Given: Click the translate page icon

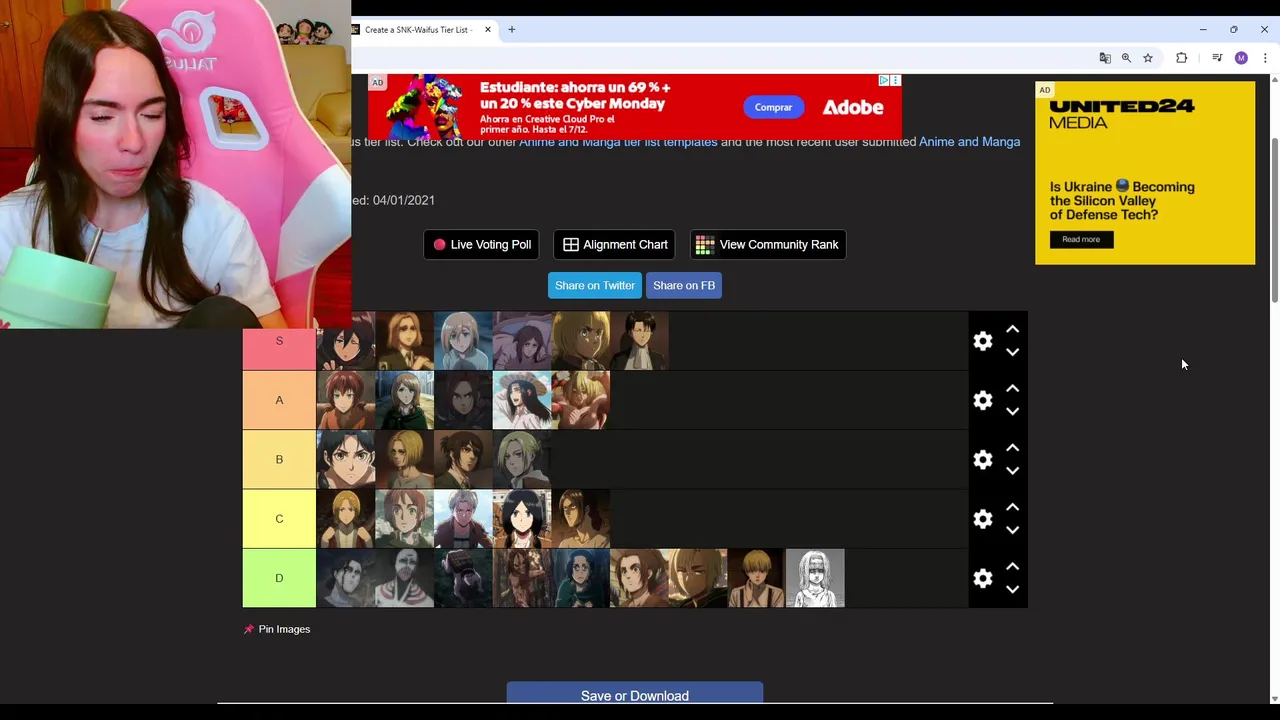Looking at the screenshot, I should coord(1105,58).
